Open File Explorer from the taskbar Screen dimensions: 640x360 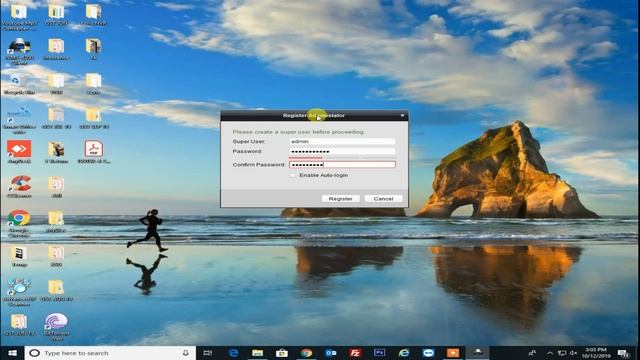[x=258, y=353]
